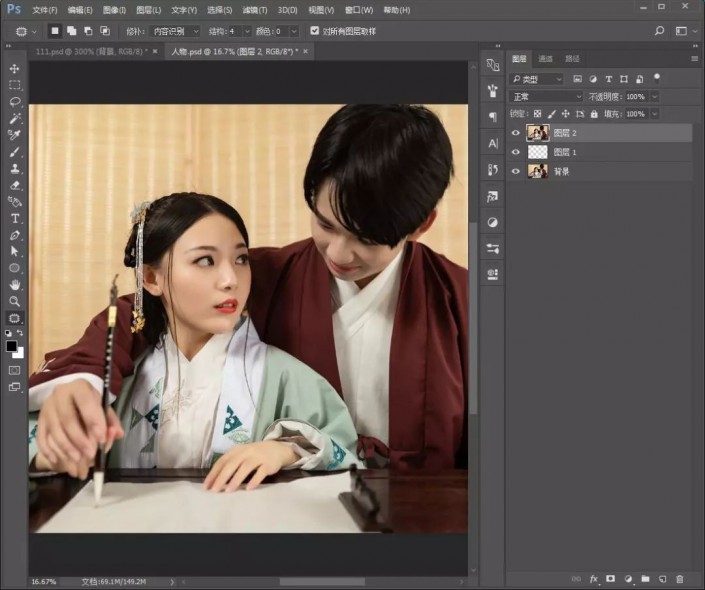Select the Brush tool
The height and width of the screenshot is (590, 705).
point(14,152)
